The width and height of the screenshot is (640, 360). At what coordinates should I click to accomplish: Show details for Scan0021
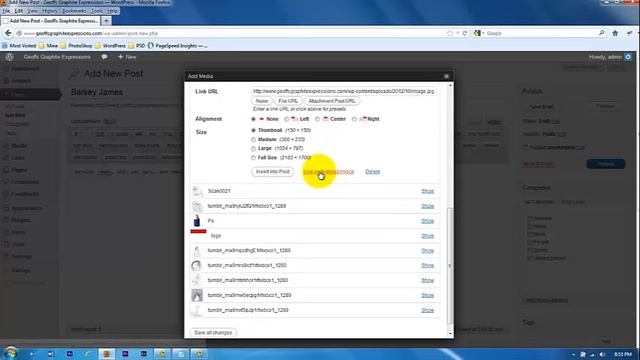(427, 191)
